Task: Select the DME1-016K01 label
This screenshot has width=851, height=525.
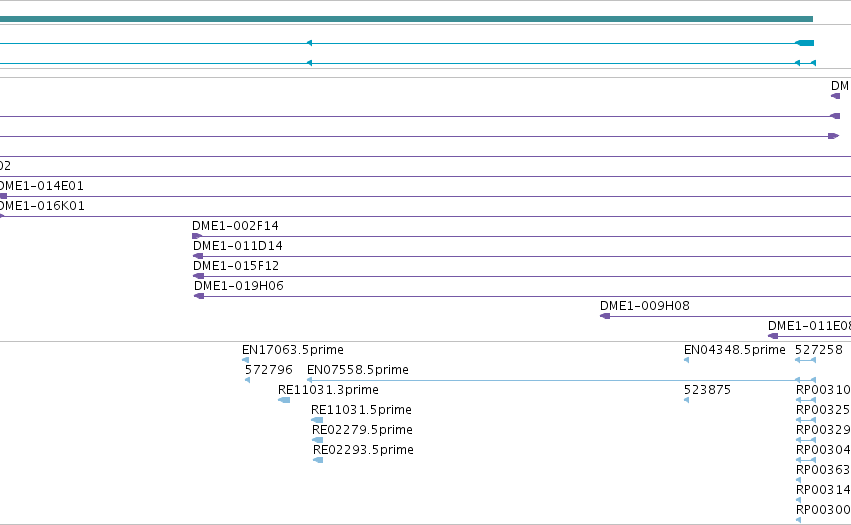Action: click(42, 206)
